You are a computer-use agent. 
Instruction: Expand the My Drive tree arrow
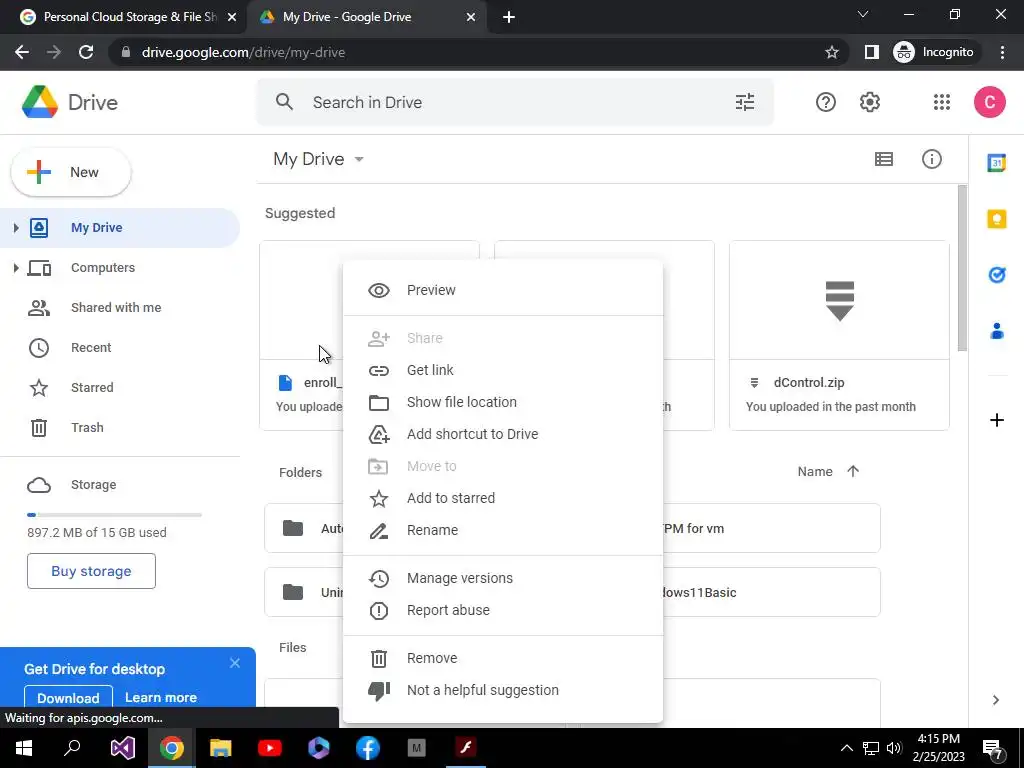[x=16, y=228]
